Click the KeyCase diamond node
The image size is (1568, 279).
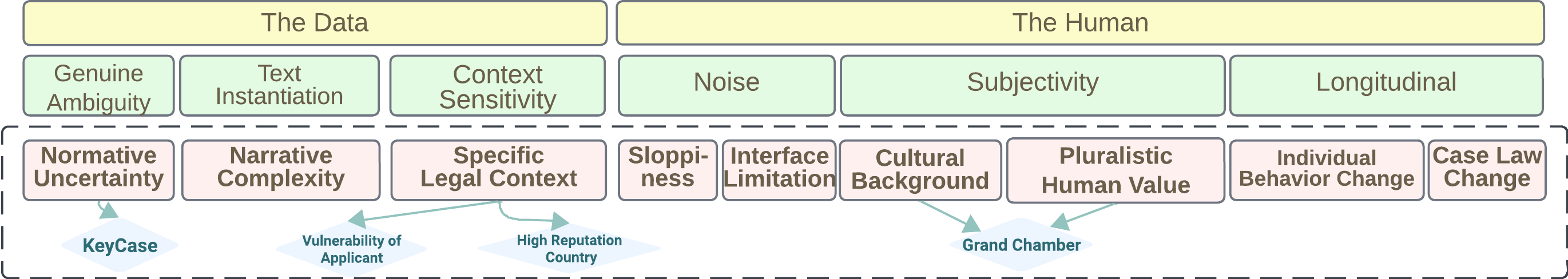(120, 246)
